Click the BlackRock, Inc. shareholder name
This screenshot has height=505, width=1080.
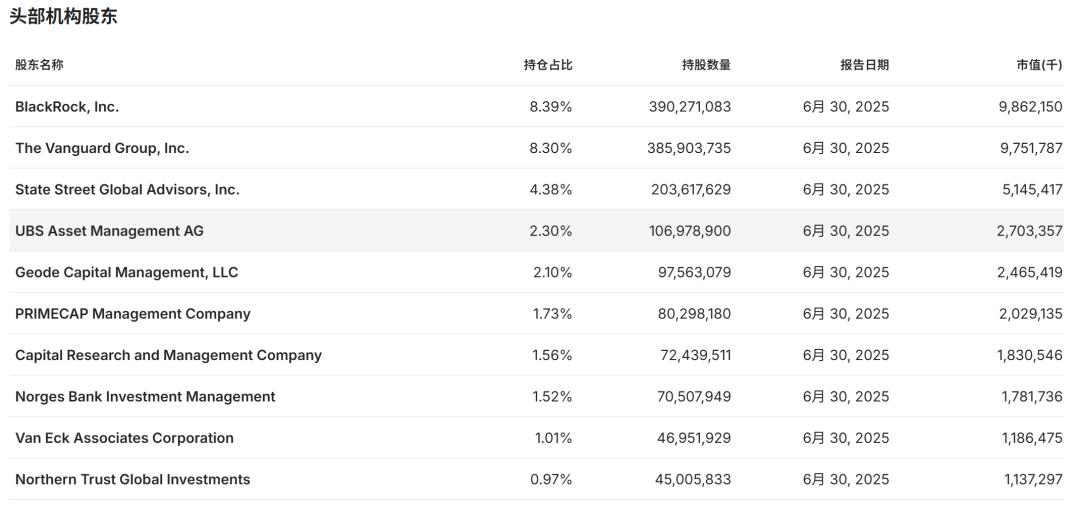pyautogui.click(x=67, y=107)
